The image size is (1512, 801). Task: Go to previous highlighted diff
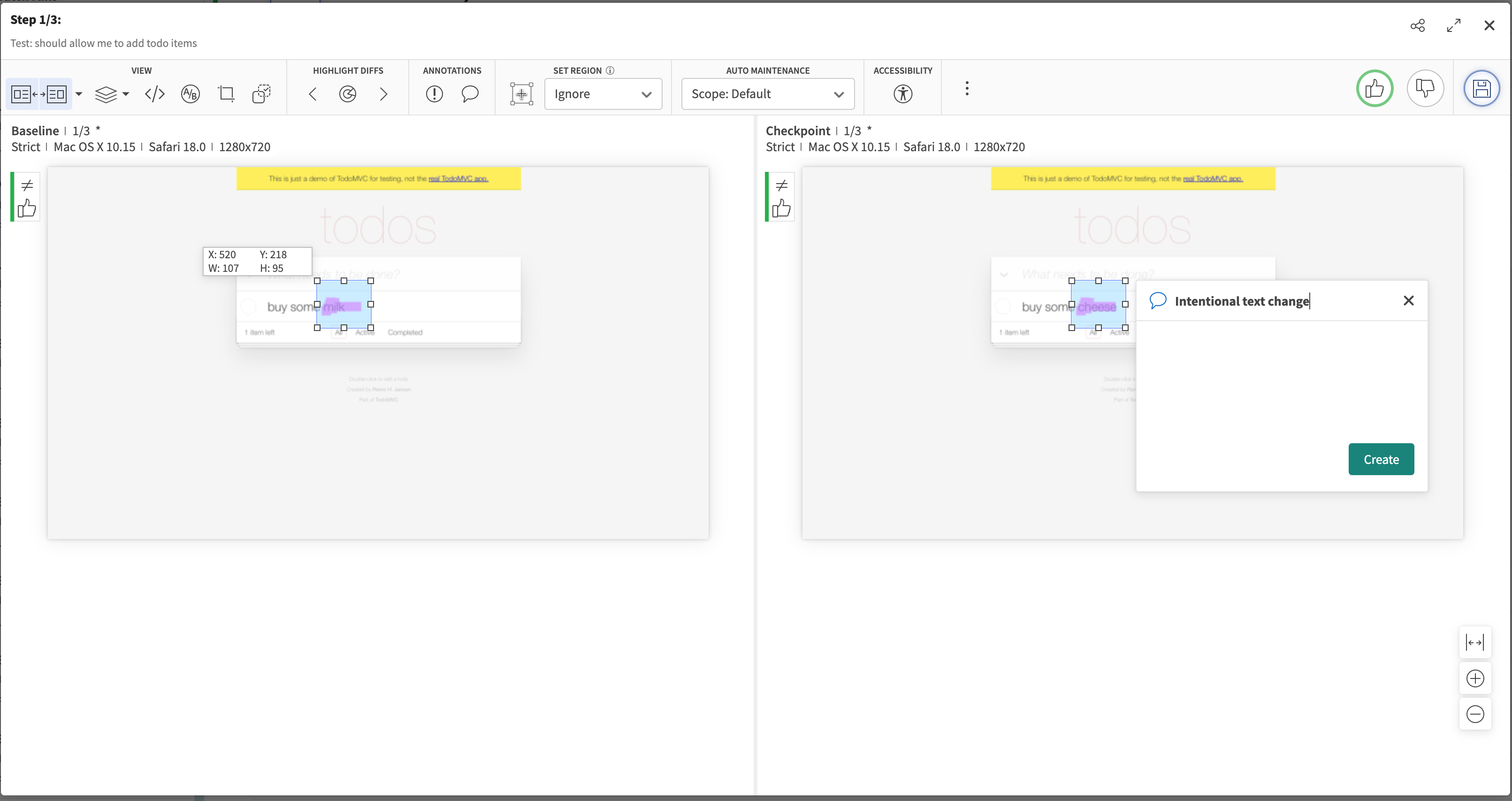tap(313, 94)
